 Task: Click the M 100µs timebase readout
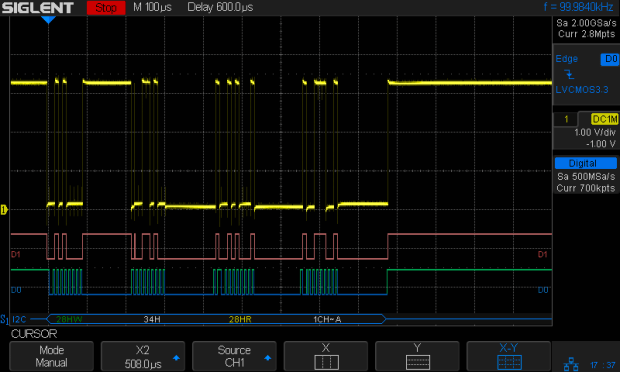pyautogui.click(x=152, y=7)
